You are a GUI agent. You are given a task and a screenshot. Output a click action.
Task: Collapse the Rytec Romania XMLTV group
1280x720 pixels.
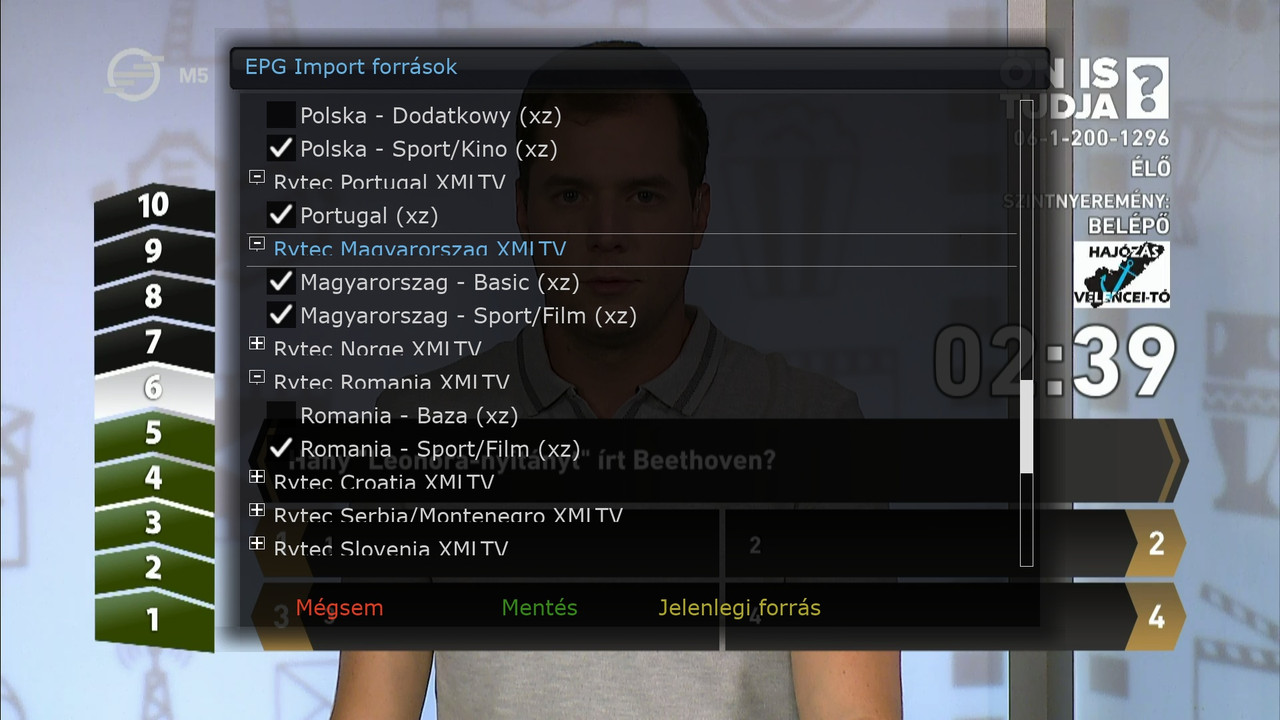click(257, 377)
